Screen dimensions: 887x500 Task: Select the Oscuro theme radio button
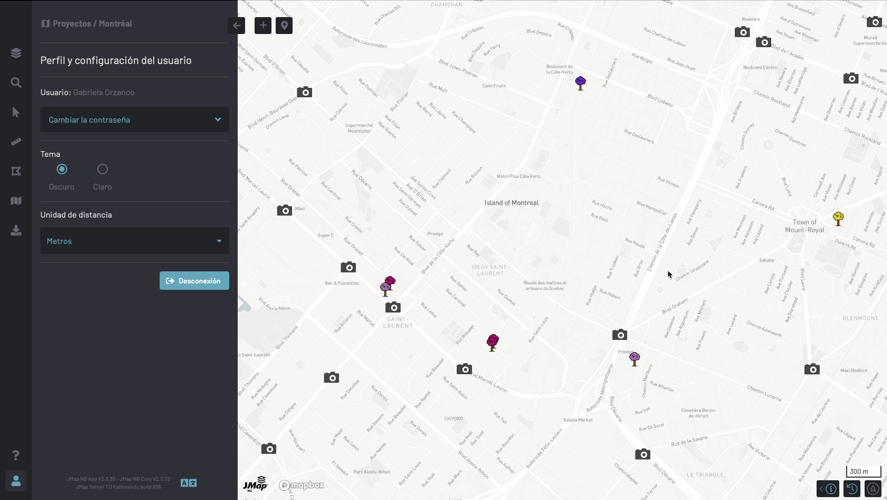coord(62,169)
